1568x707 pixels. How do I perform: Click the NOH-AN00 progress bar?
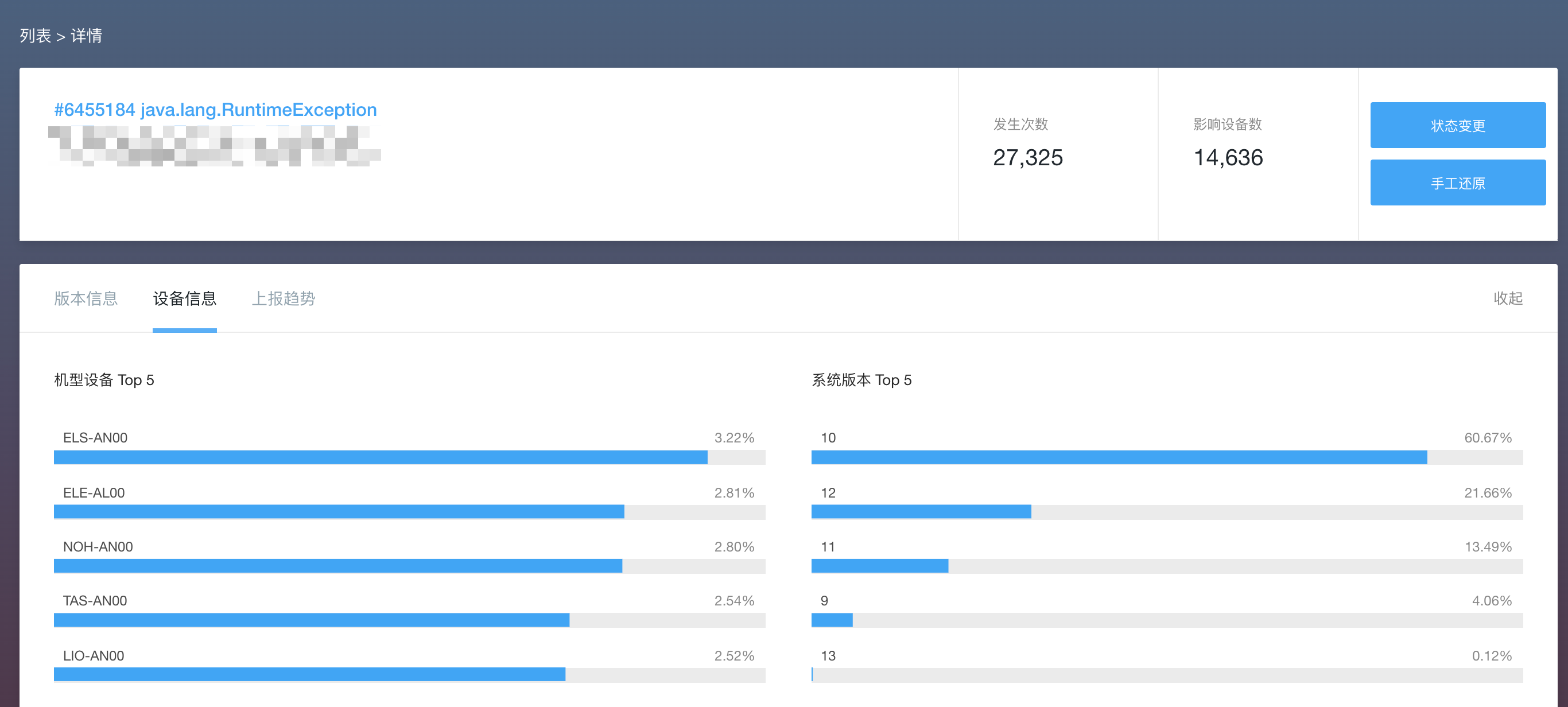(410, 566)
